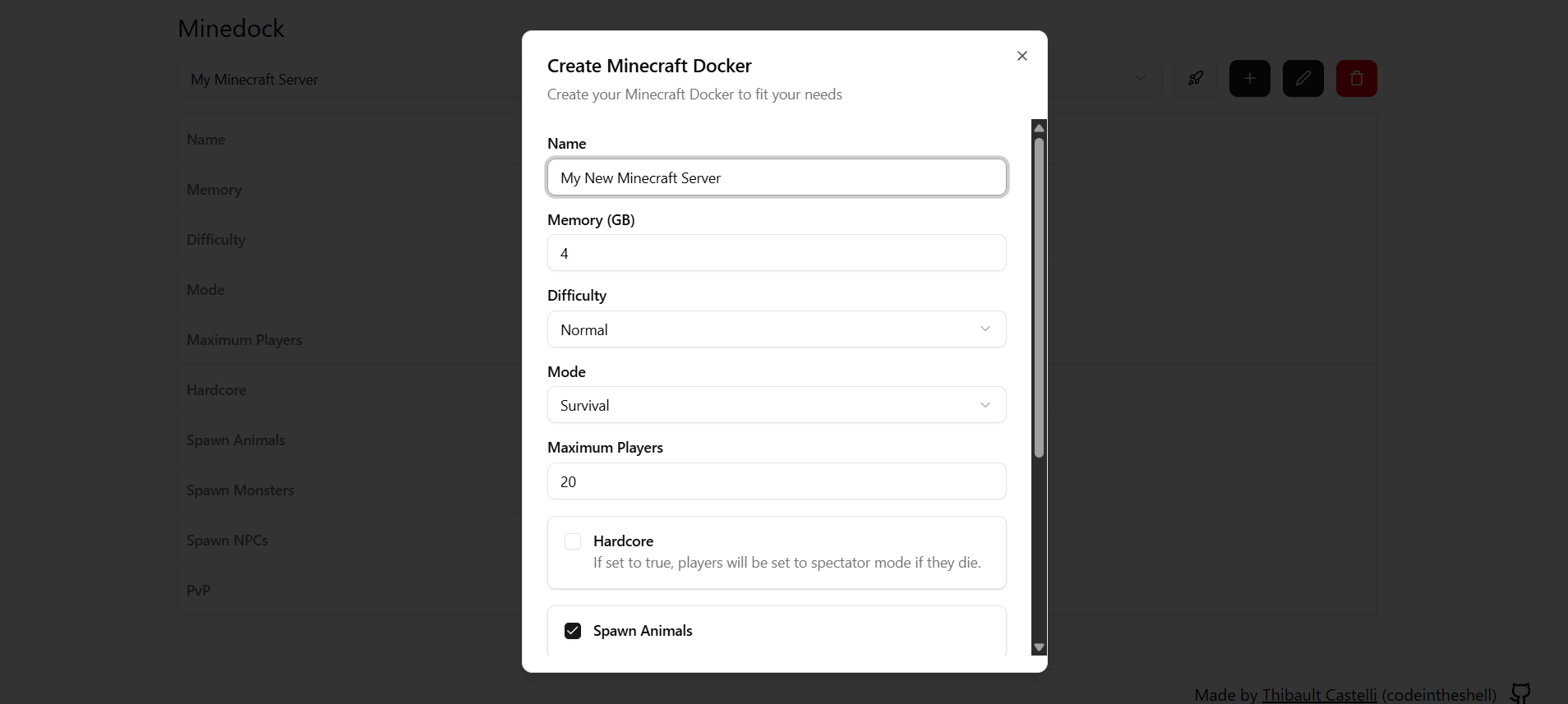This screenshot has width=1568, height=704.
Task: Click the dialog vertical scrollbar thumb
Action: tap(1039, 297)
